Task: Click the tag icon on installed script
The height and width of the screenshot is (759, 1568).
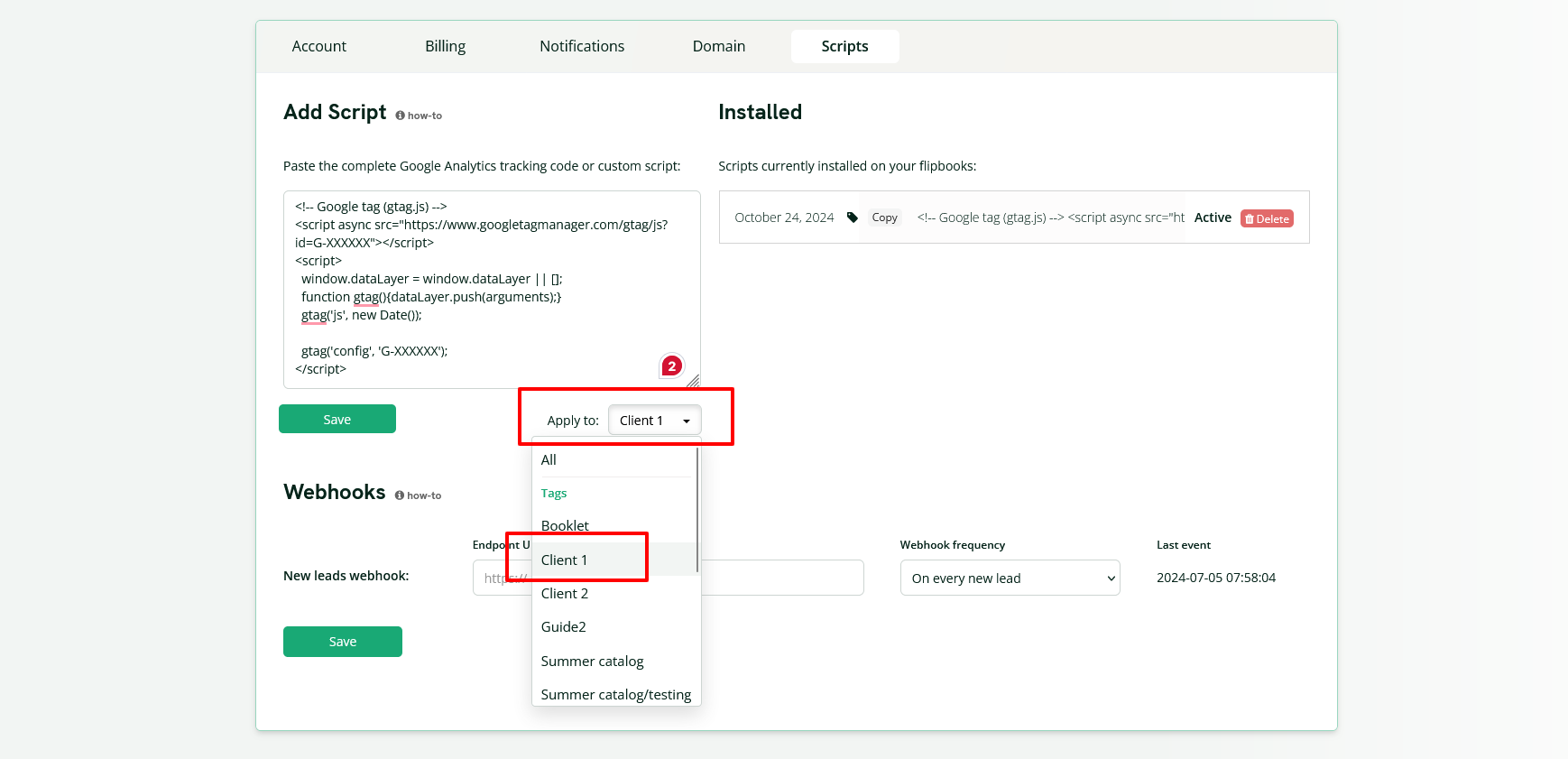Action: point(852,218)
